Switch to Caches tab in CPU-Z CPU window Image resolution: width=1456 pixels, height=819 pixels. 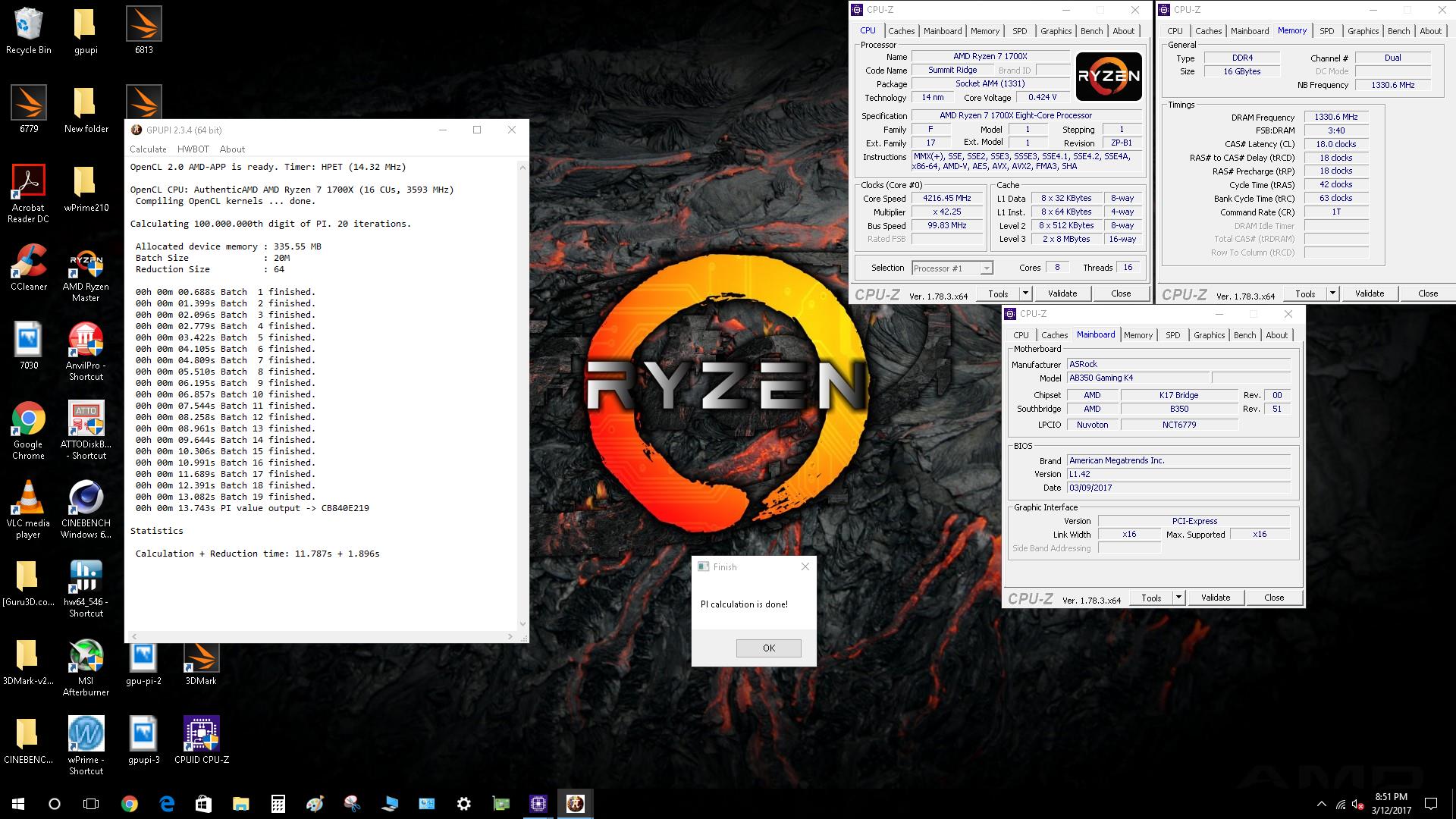(x=902, y=31)
